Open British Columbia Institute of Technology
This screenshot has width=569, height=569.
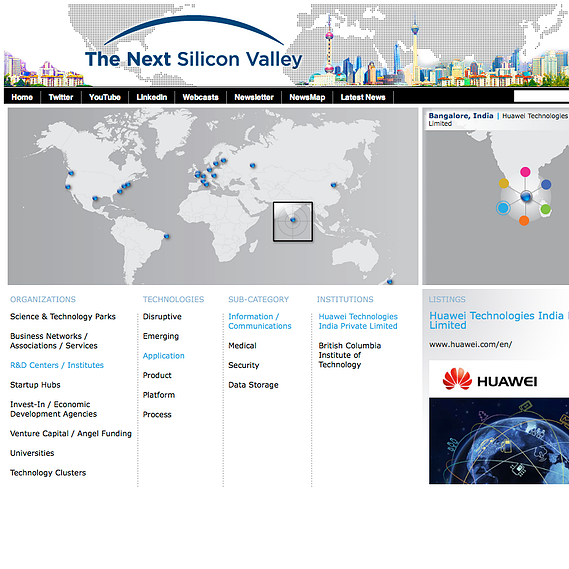[350, 355]
